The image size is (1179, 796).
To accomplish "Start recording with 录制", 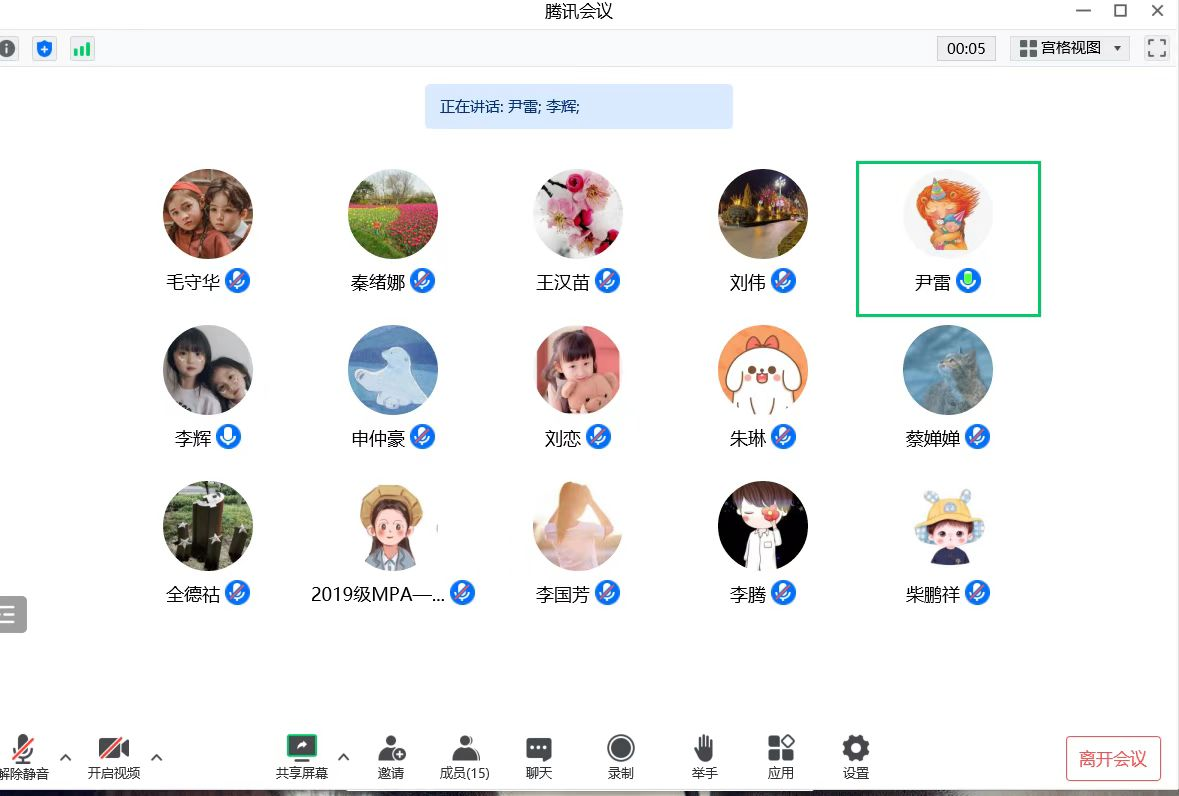I will [x=620, y=757].
